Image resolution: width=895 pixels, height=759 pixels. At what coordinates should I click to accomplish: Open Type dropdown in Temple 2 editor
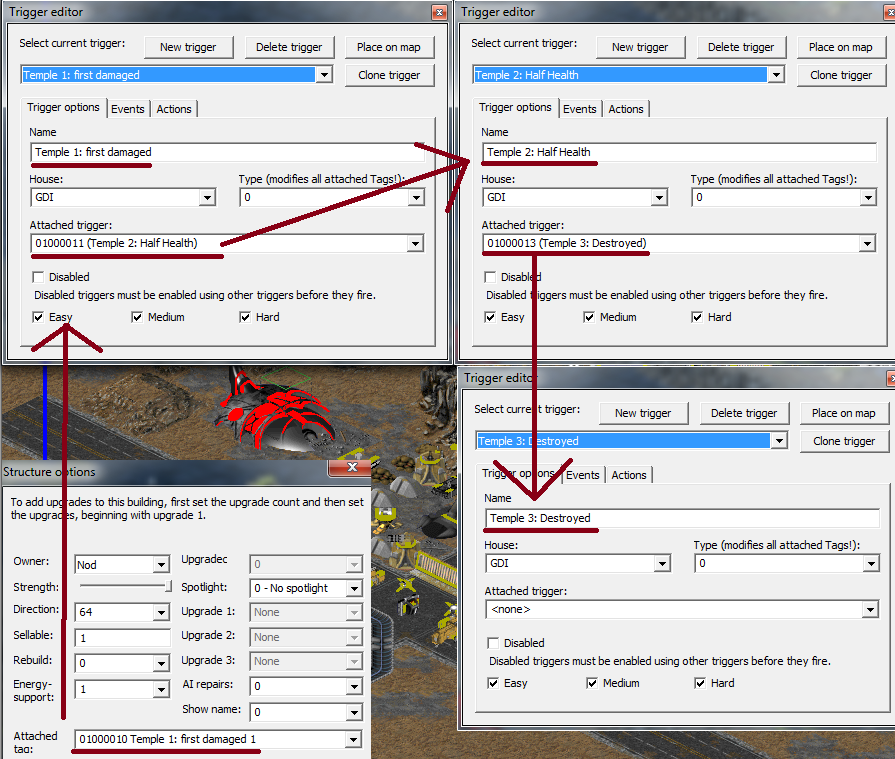pyautogui.click(x=868, y=197)
